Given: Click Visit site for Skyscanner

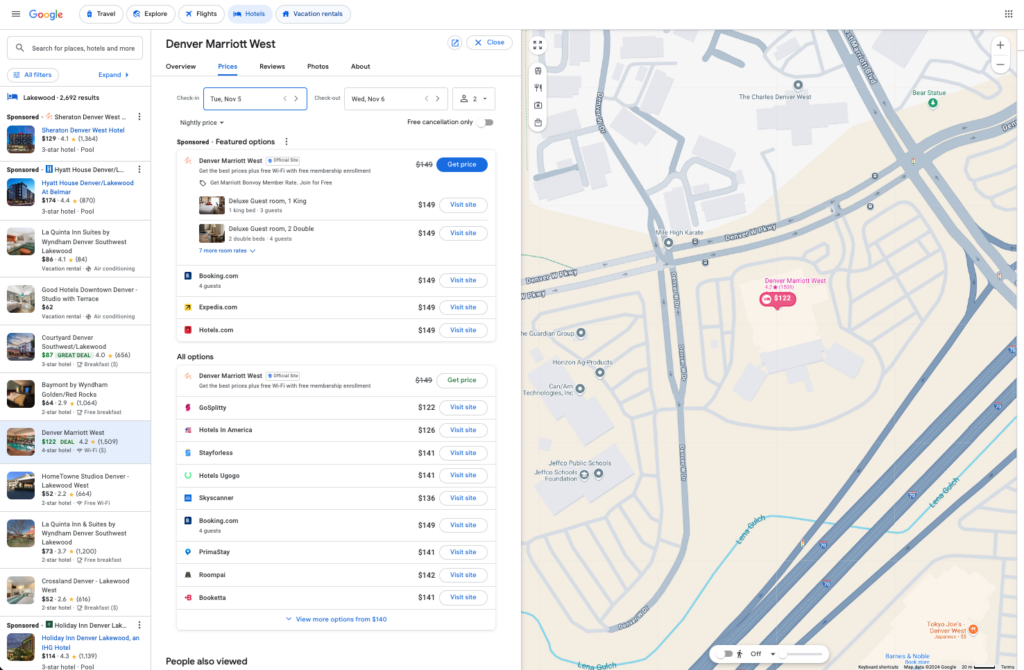Looking at the screenshot, I should coord(463,498).
